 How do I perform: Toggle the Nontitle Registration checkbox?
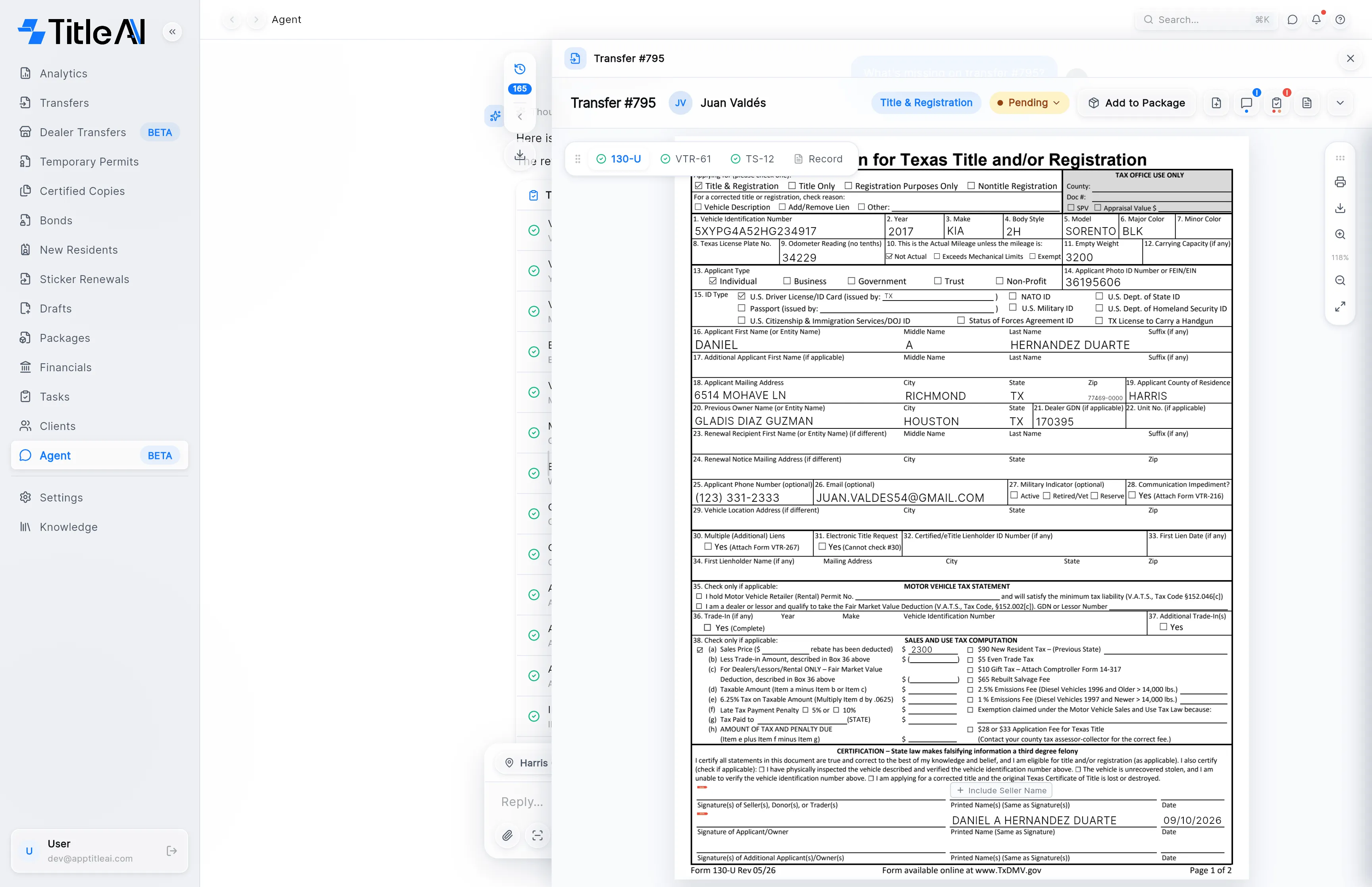(971, 185)
